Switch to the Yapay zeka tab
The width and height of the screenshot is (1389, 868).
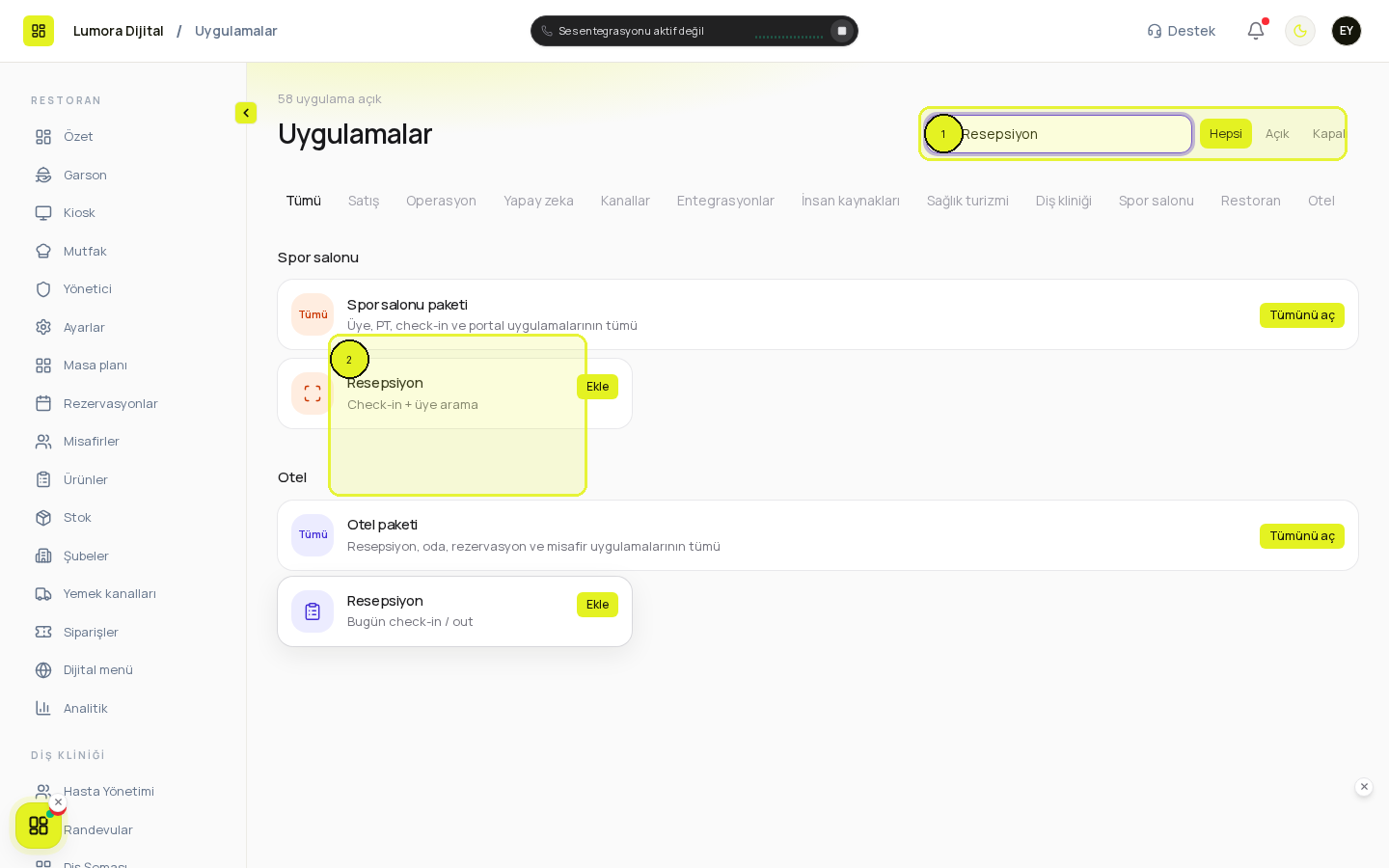(x=538, y=201)
